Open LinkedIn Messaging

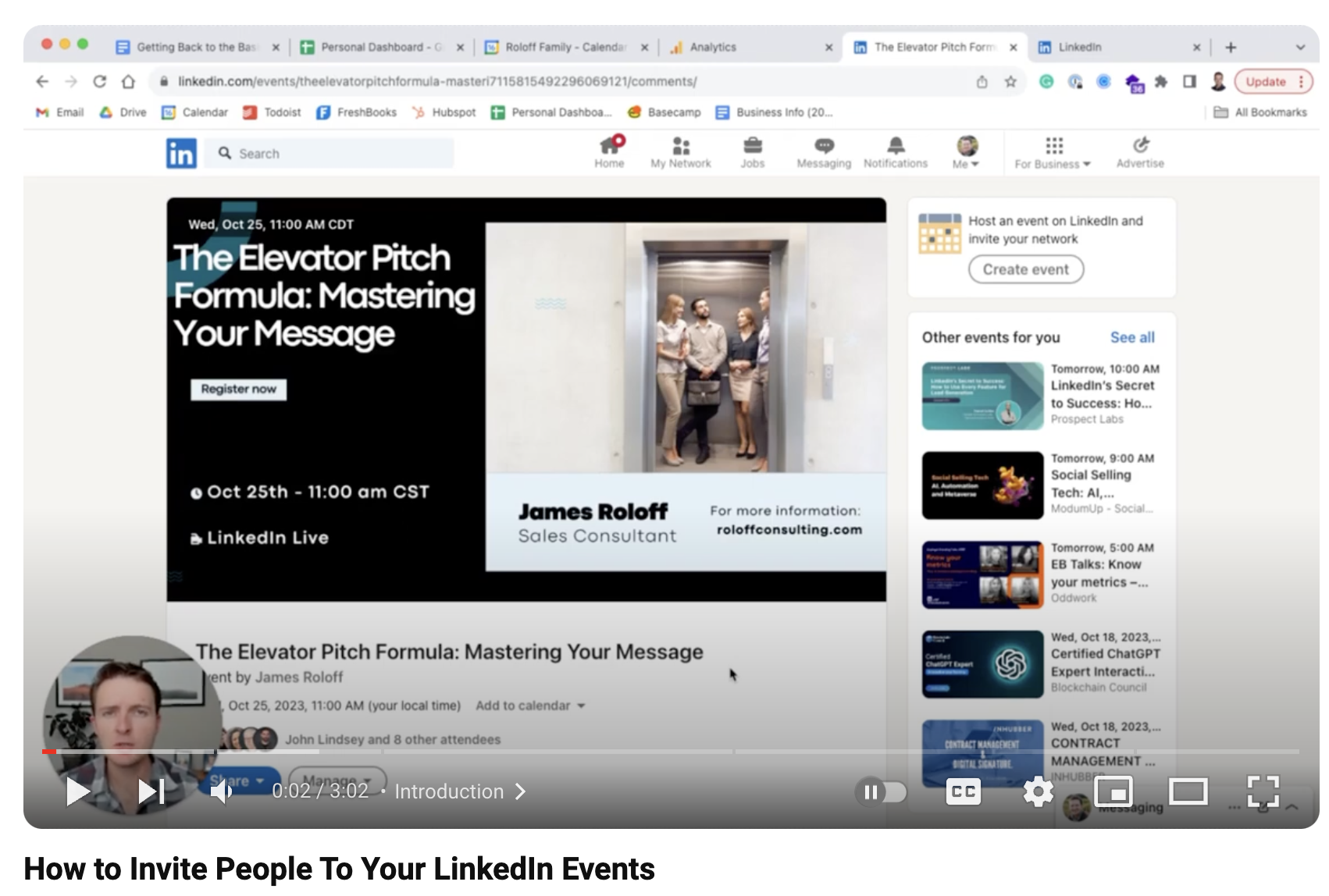(x=824, y=152)
